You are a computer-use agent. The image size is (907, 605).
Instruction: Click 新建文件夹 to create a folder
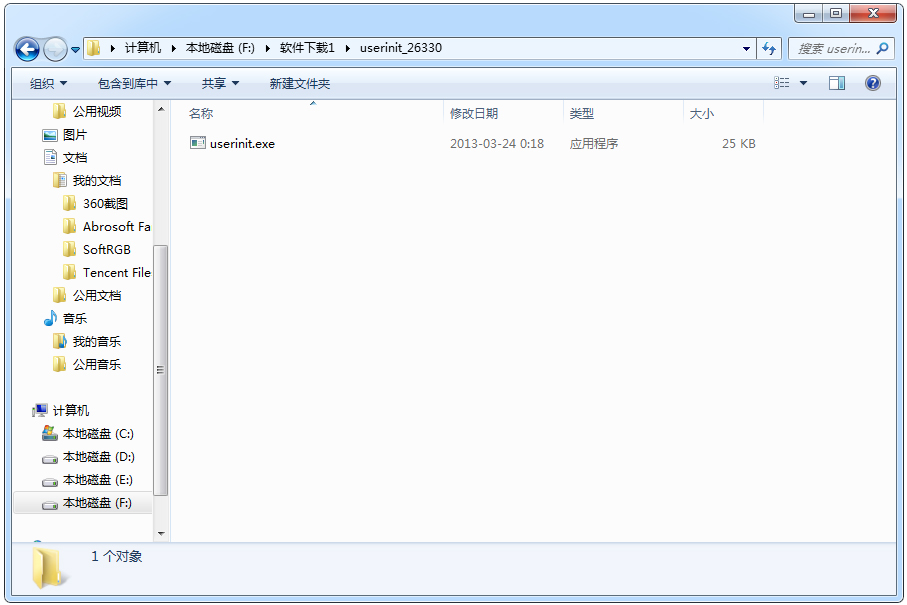(x=300, y=84)
